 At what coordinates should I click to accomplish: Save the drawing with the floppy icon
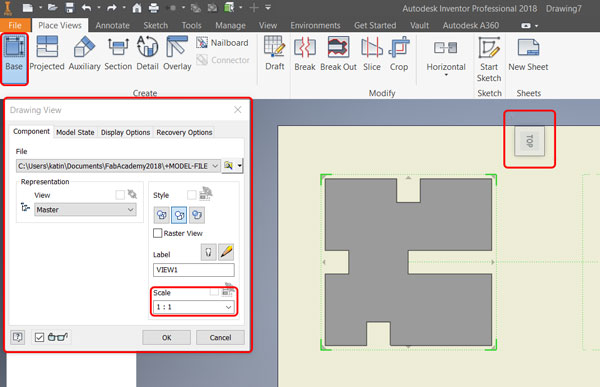pyautogui.click(x=69, y=7)
